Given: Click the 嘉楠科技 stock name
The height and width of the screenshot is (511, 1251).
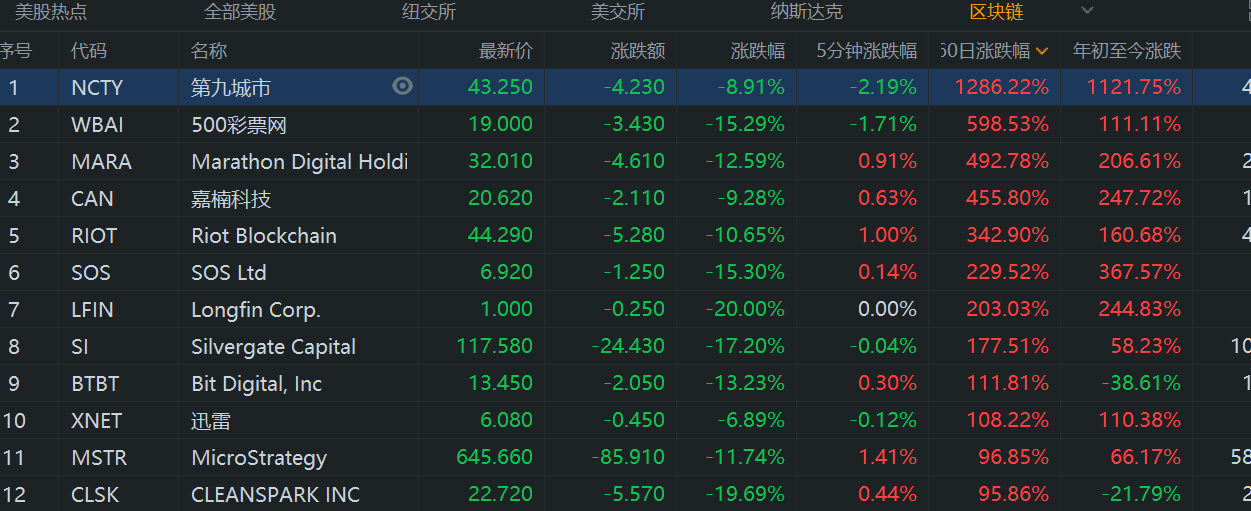Looking at the screenshot, I should click(x=231, y=199).
